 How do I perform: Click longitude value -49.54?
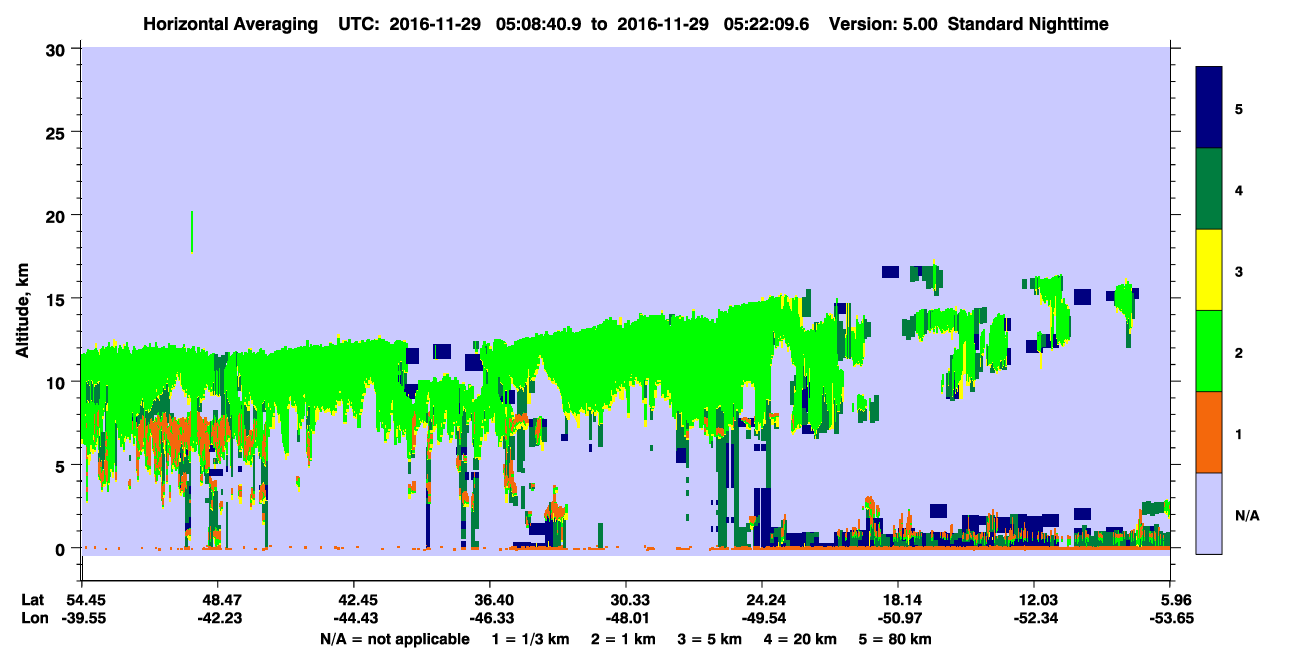pyautogui.click(x=762, y=618)
